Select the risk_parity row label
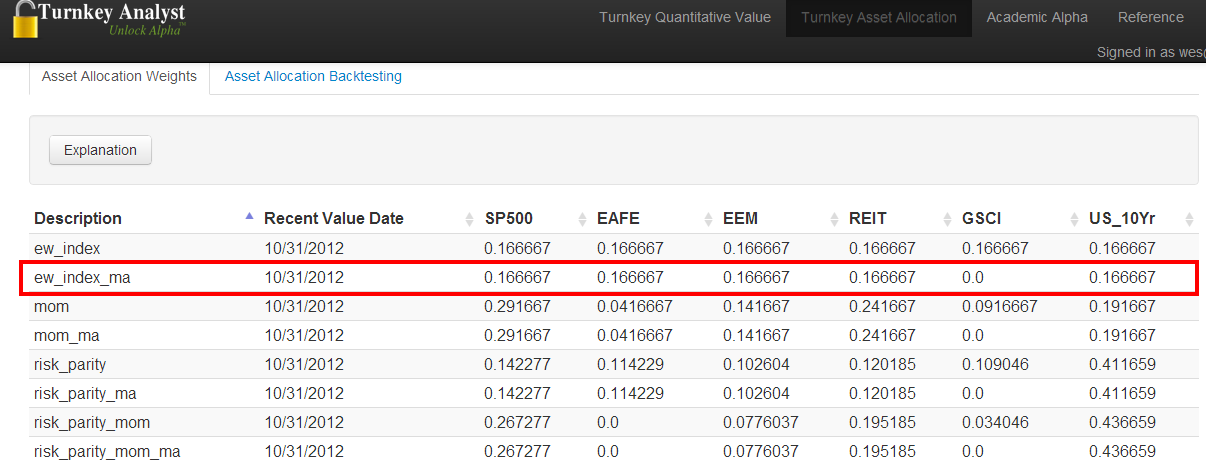Image resolution: width=1206 pixels, height=472 pixels. (x=70, y=364)
